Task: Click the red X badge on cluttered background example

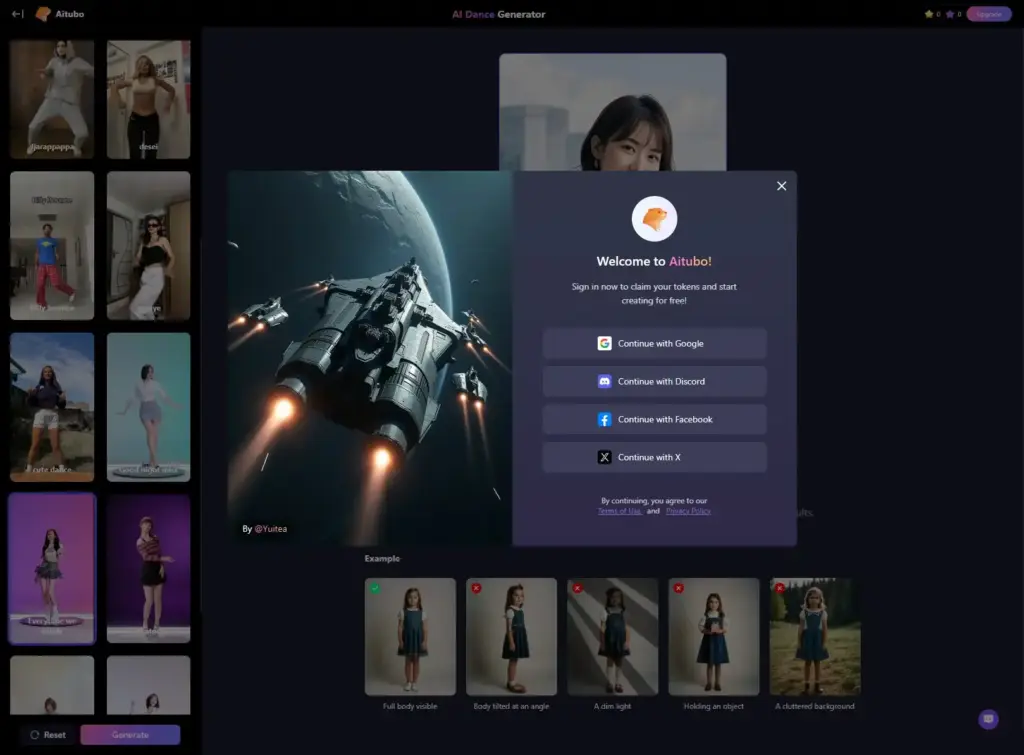Action: tap(780, 588)
